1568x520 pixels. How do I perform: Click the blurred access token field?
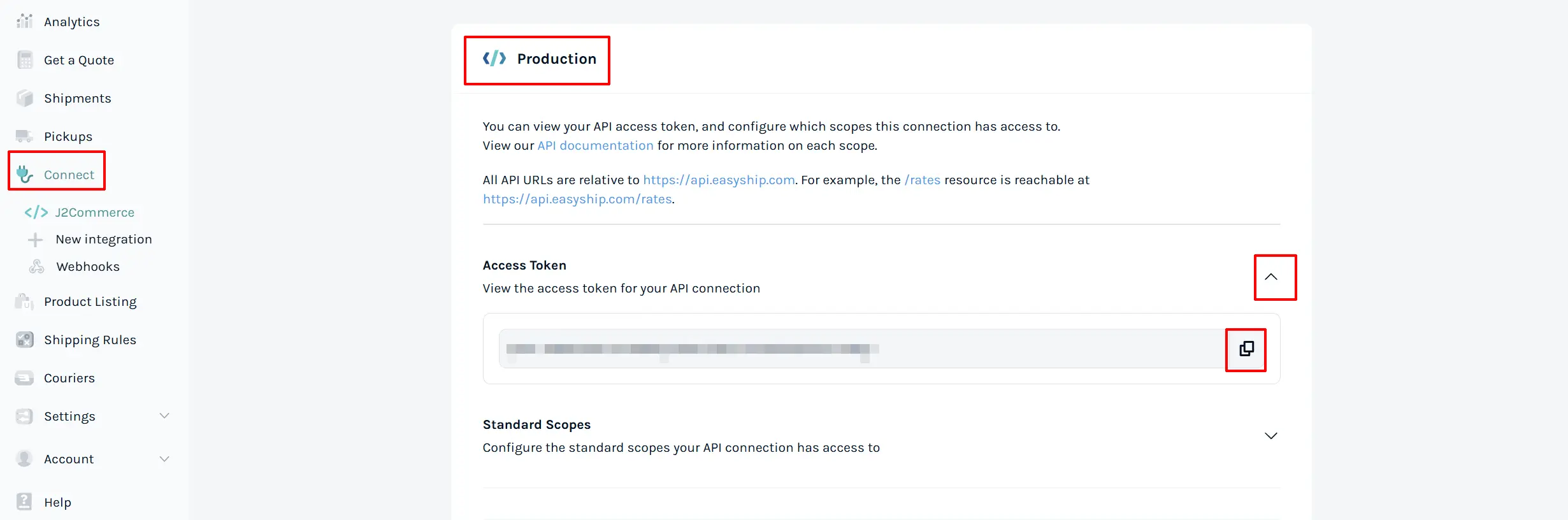(x=862, y=349)
